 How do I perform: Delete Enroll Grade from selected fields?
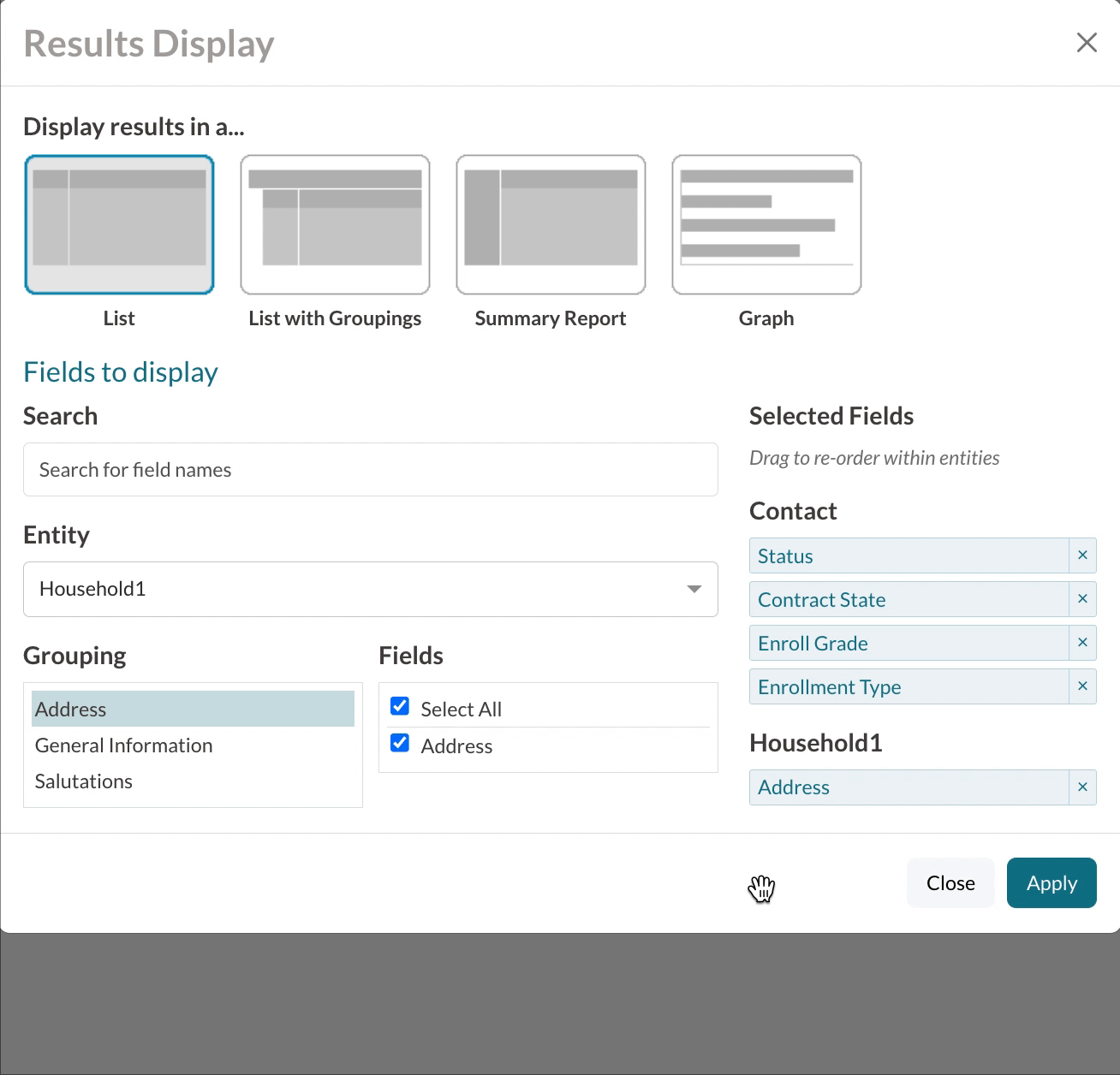pyautogui.click(x=1082, y=643)
